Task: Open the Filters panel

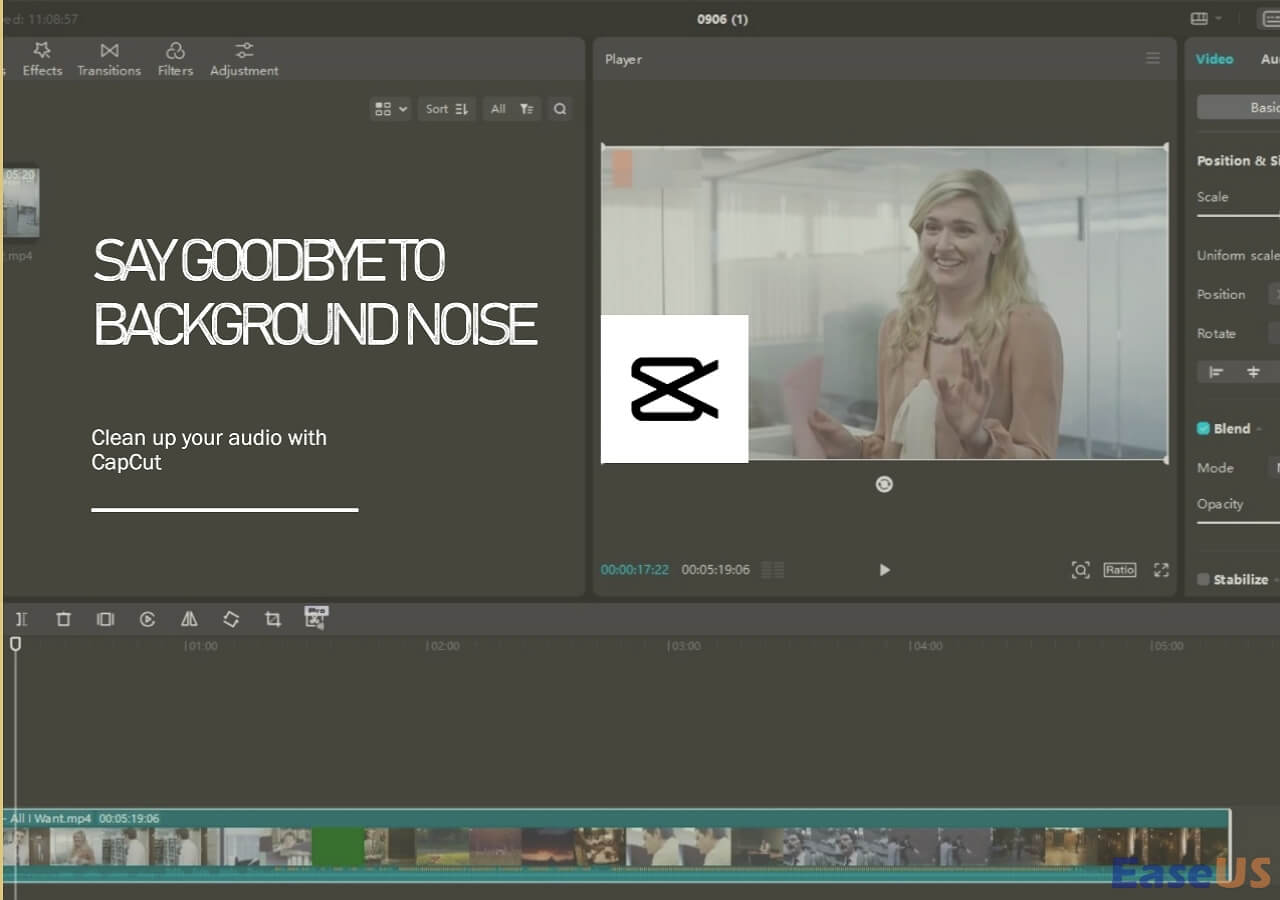Action: coord(175,59)
